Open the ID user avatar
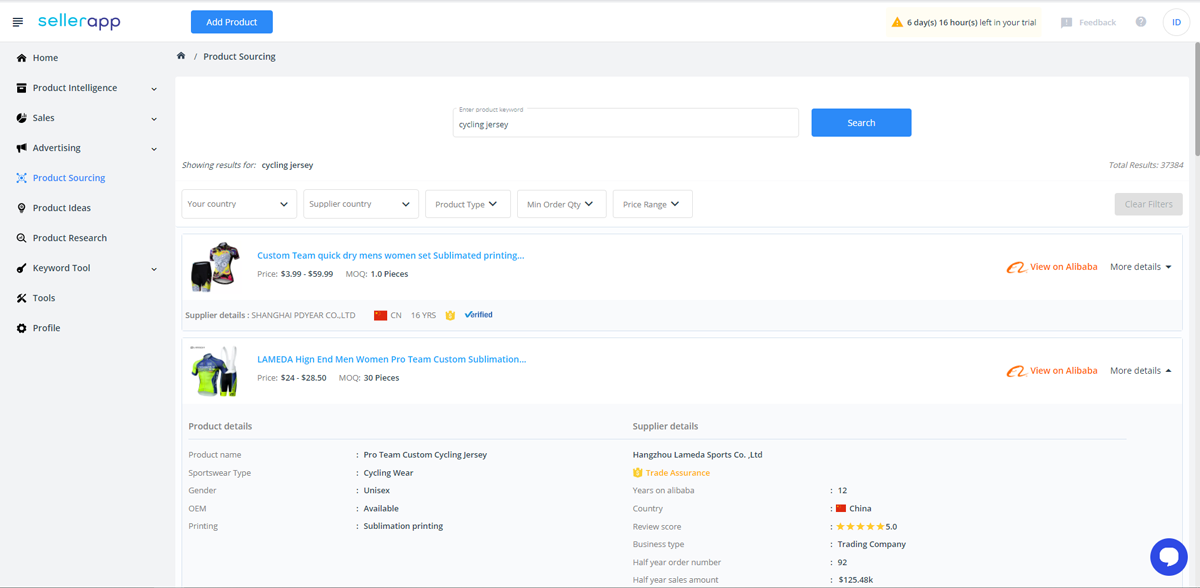The height and width of the screenshot is (588, 1200). click(x=1177, y=22)
